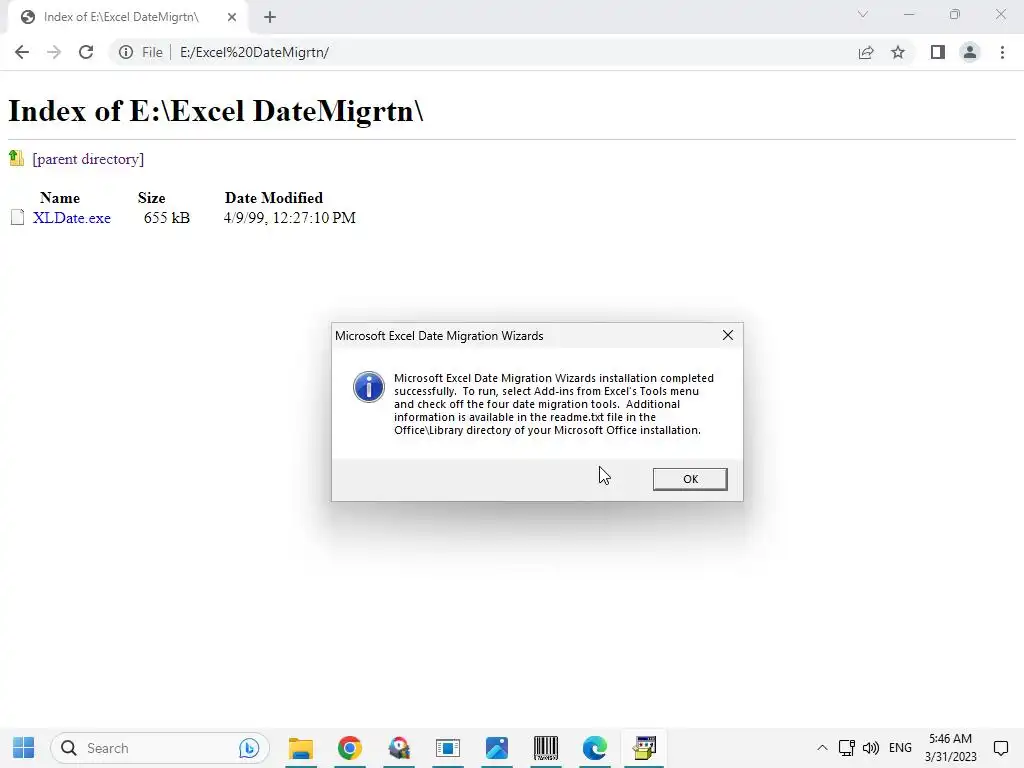The height and width of the screenshot is (768, 1024).
Task: Click the blue information icon in dialog
Action: point(368,387)
